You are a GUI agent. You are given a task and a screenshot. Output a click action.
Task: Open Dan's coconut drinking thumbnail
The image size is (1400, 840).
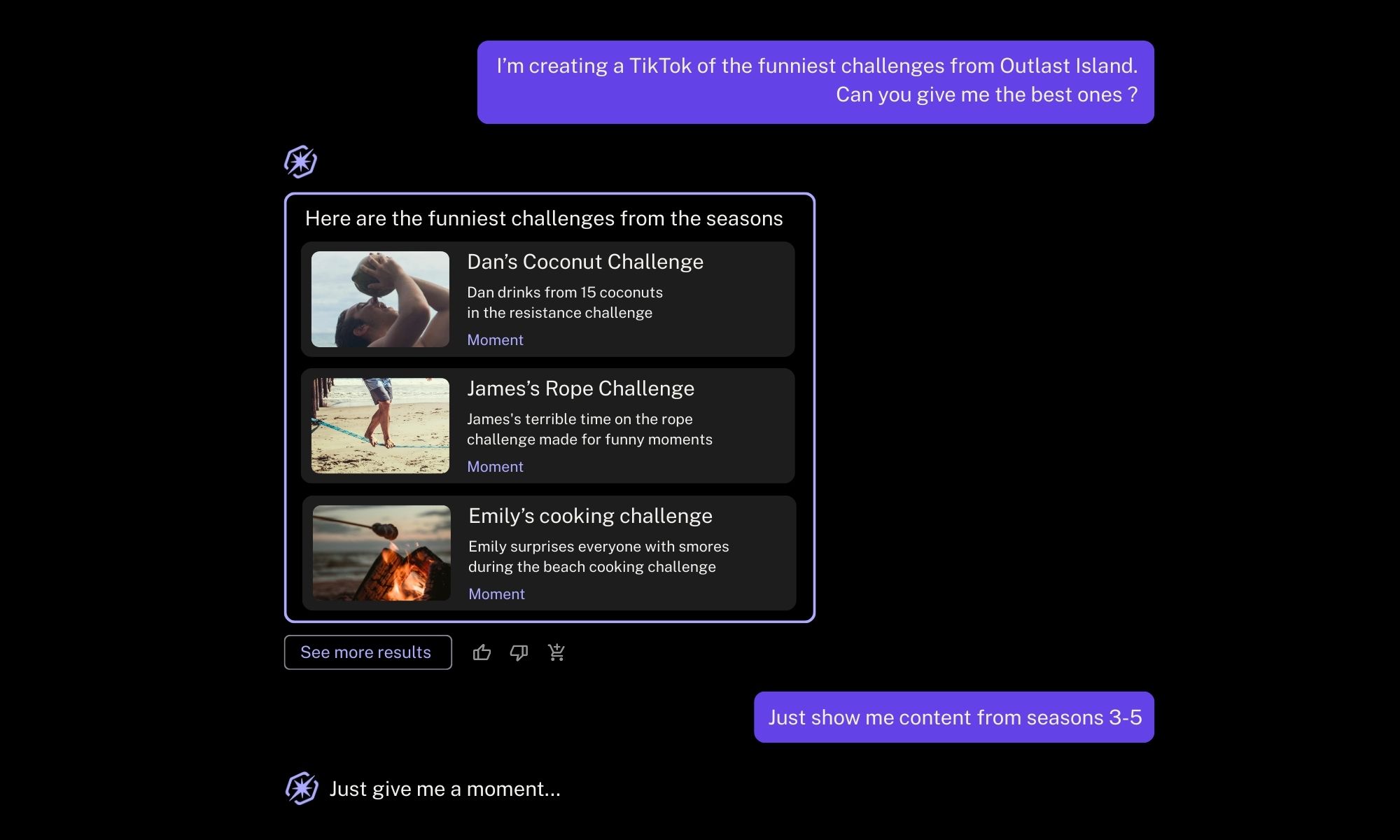(380, 299)
